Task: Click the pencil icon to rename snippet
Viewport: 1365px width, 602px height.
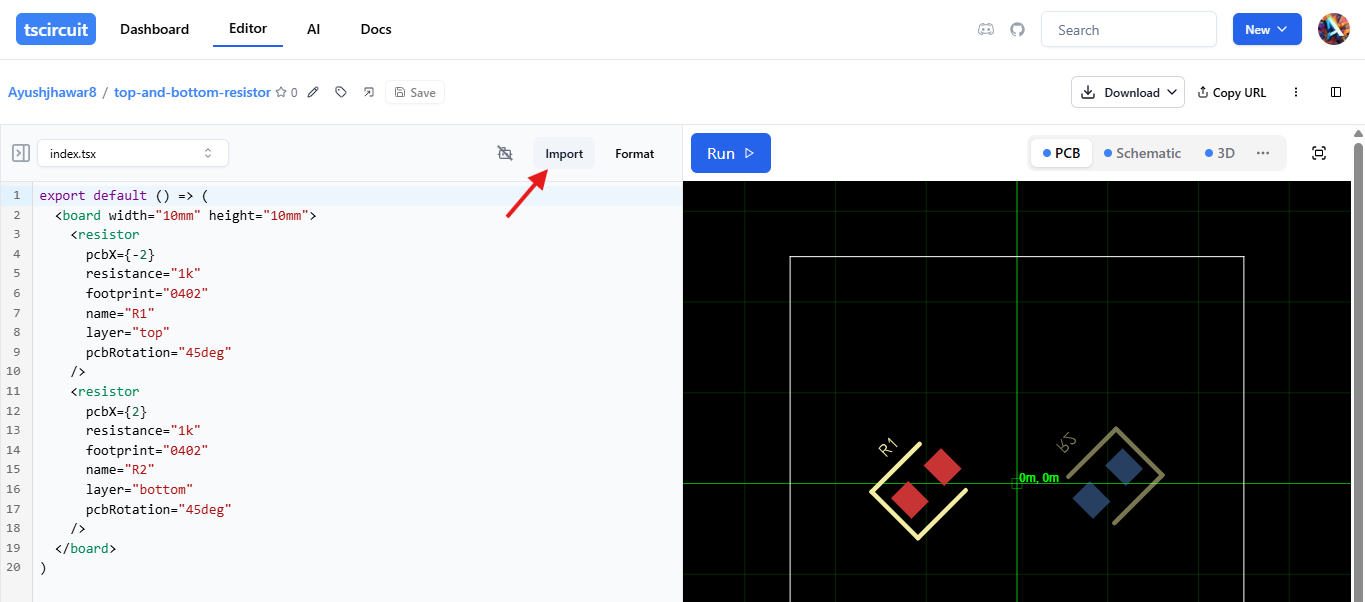Action: pyautogui.click(x=313, y=92)
